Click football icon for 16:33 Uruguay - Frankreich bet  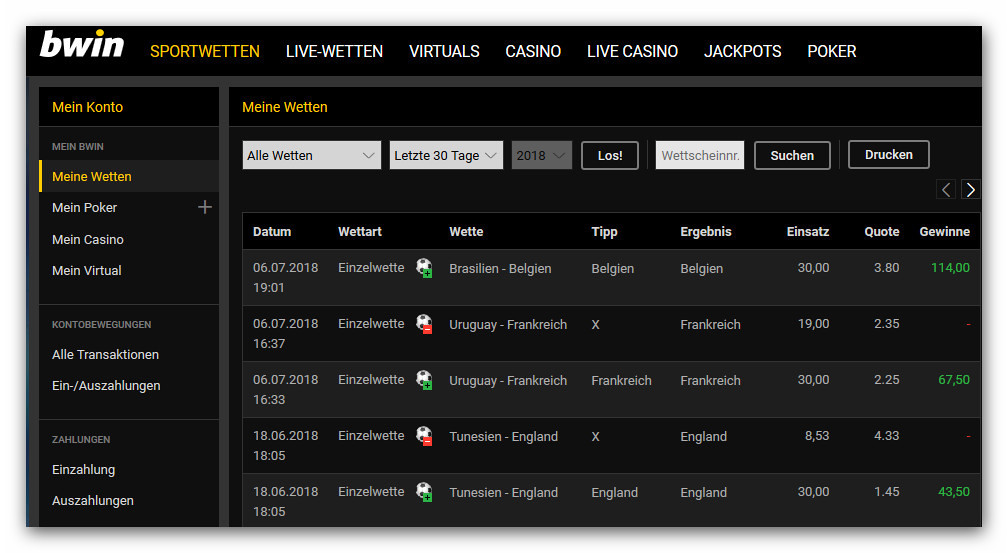tap(424, 379)
